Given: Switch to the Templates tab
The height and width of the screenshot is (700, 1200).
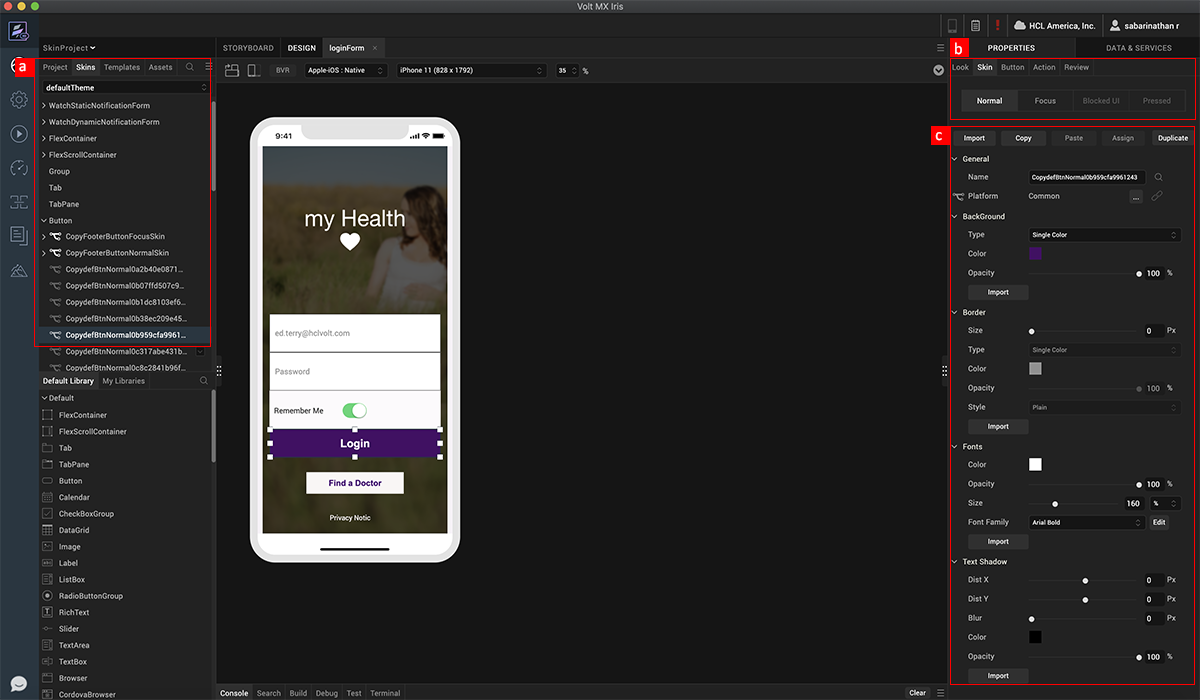Looking at the screenshot, I should (122, 67).
